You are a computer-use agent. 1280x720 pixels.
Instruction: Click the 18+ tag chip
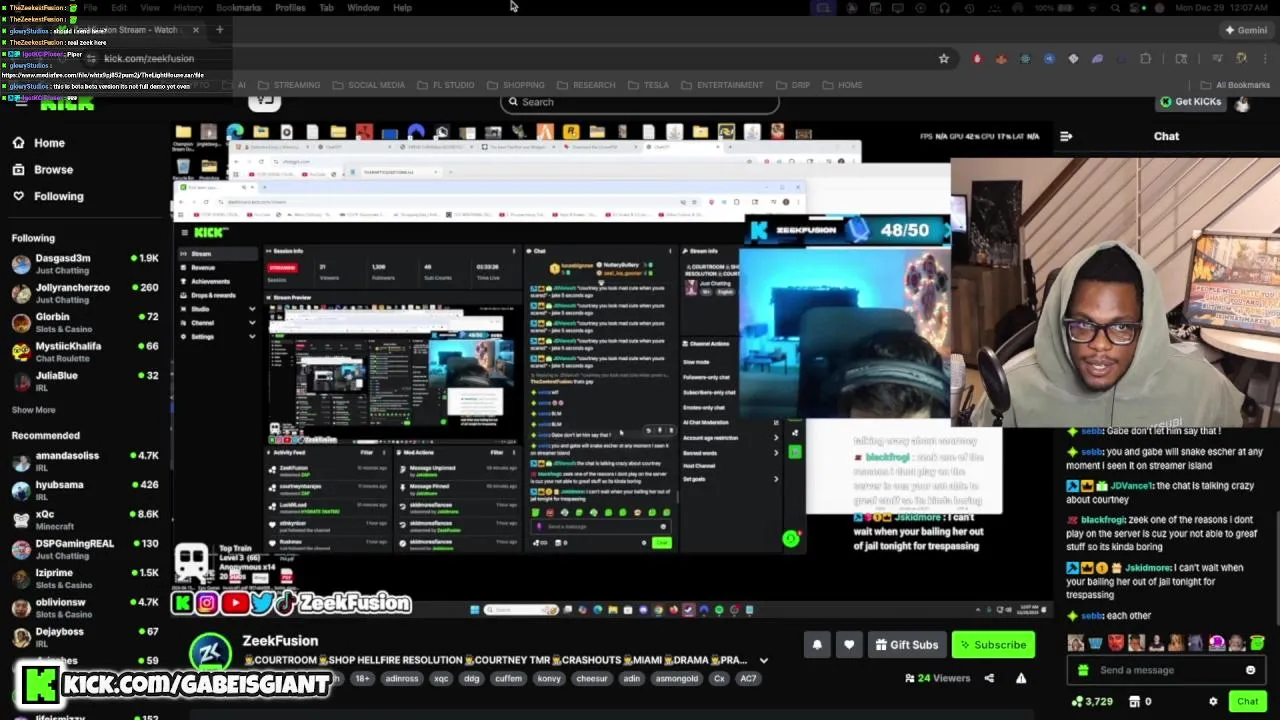[362, 678]
